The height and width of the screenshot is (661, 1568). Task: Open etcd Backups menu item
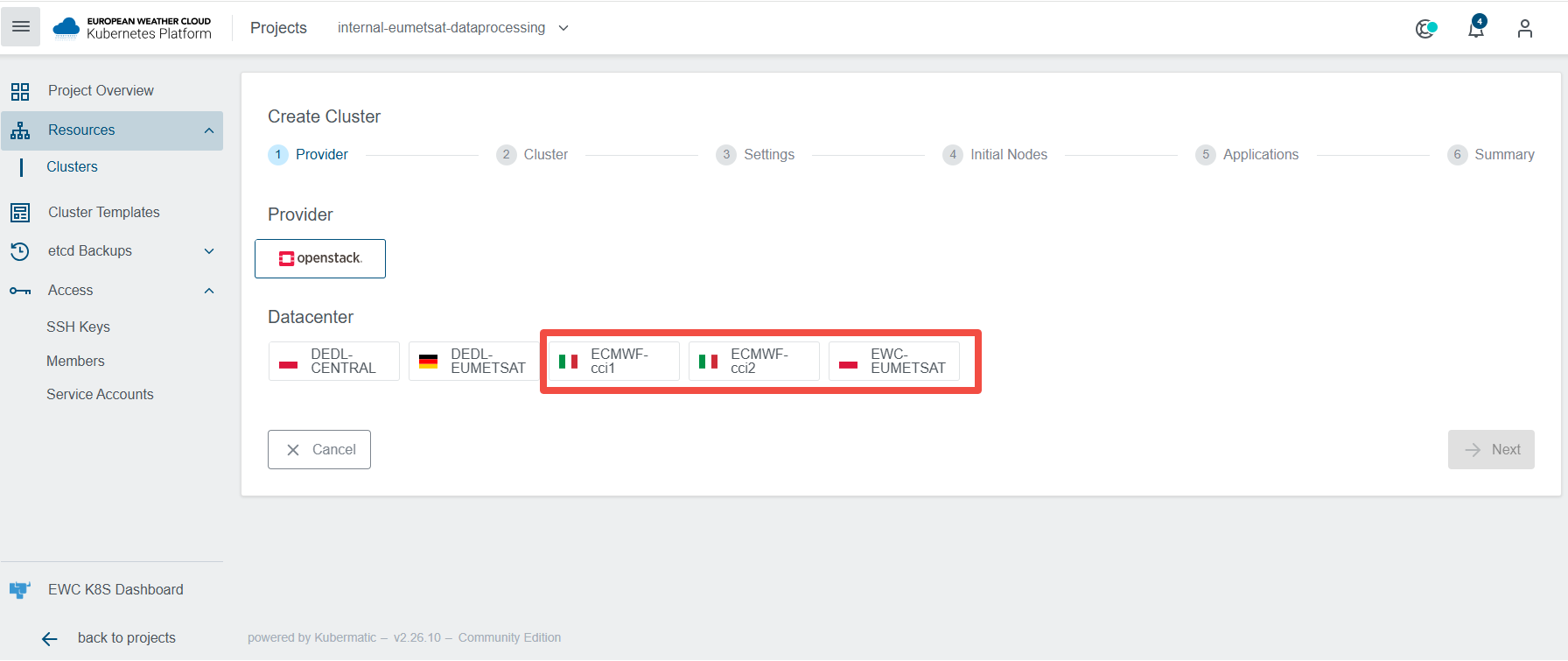(x=112, y=251)
